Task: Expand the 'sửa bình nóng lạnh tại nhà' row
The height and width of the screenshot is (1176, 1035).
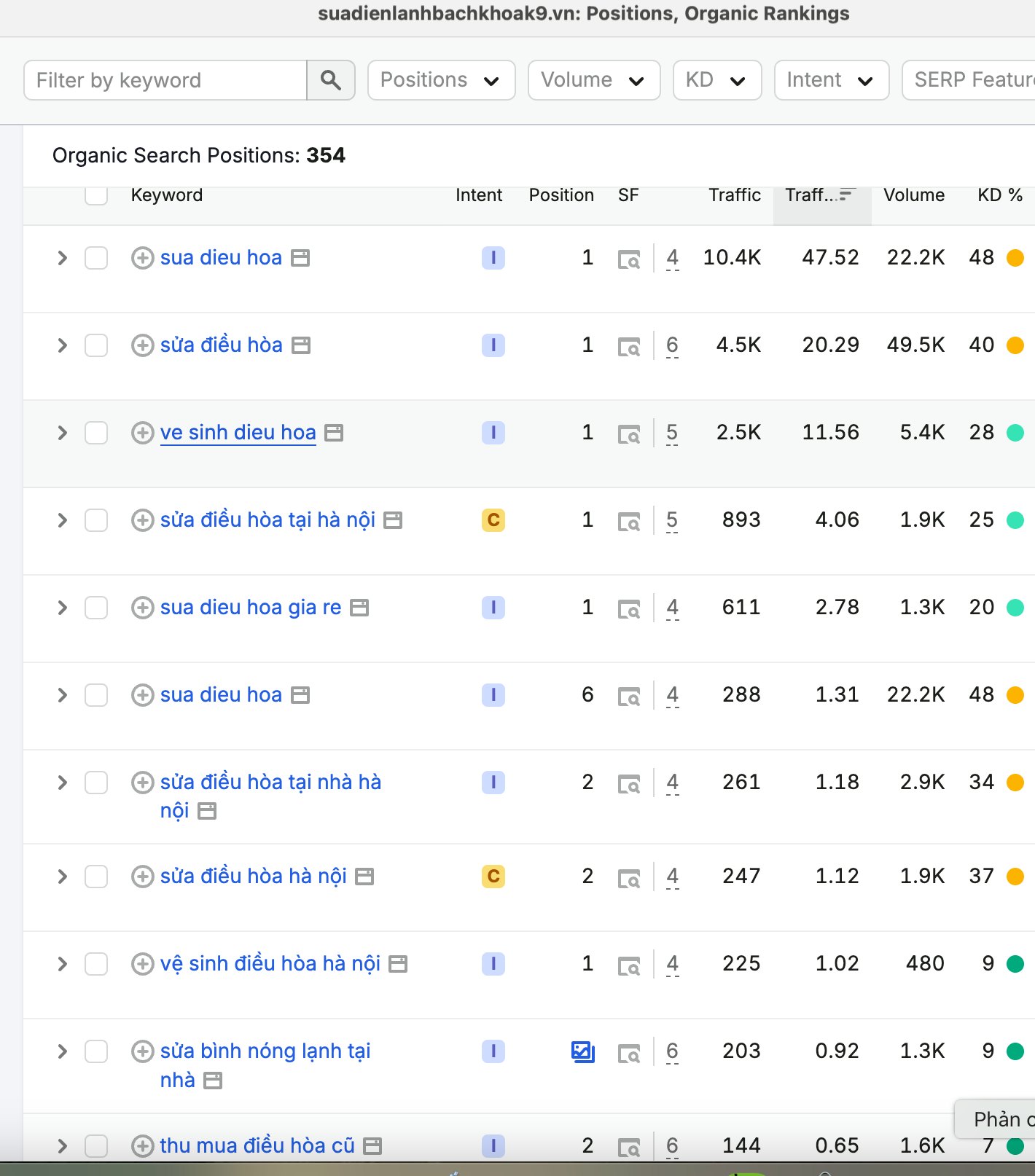Action: tap(63, 1051)
